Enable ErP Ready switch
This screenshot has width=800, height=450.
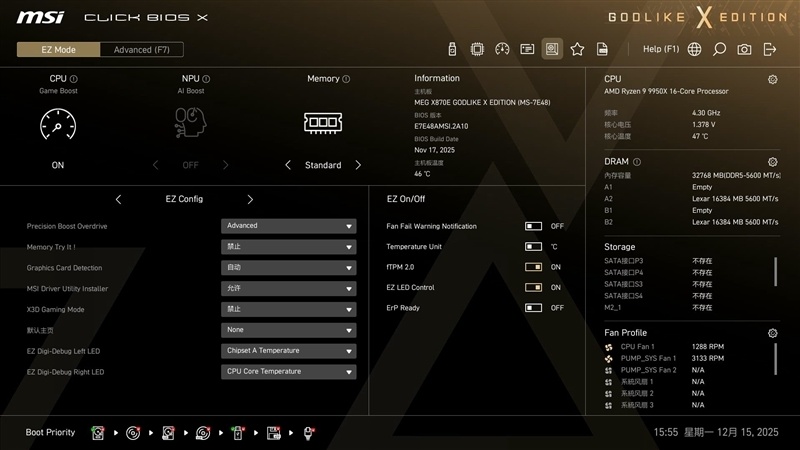click(x=533, y=308)
